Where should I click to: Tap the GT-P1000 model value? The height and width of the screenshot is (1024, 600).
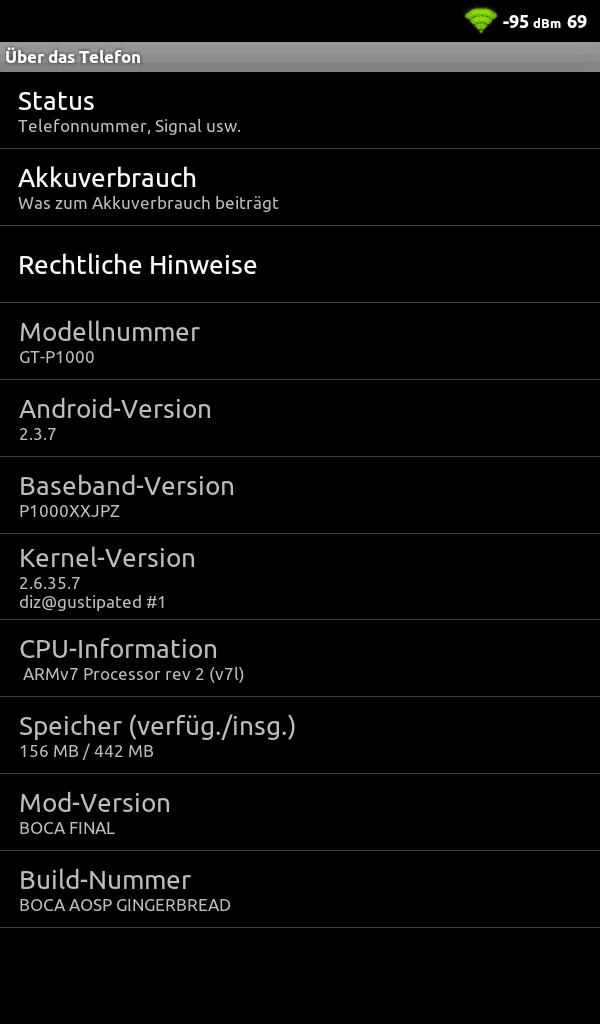click(x=57, y=357)
